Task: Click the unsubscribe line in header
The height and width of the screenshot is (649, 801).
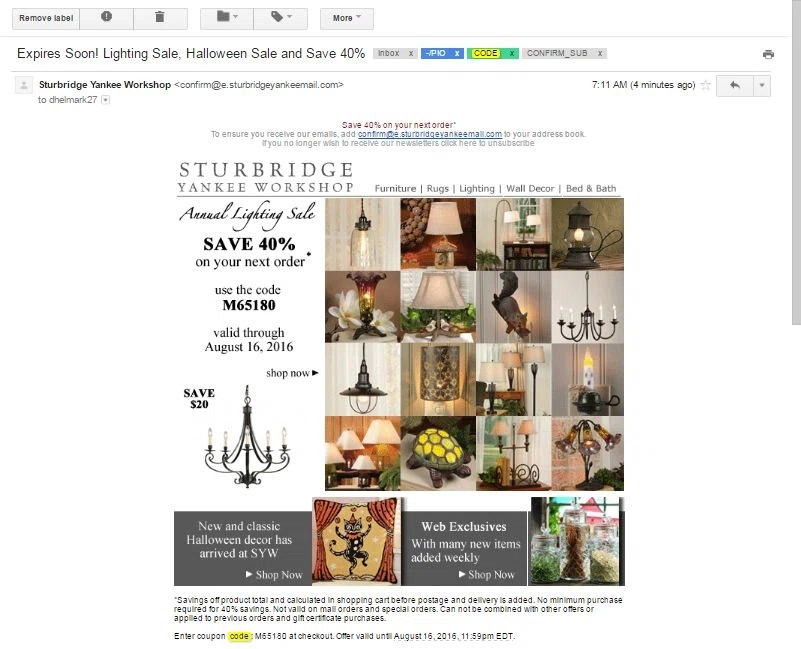Action: tap(398, 143)
